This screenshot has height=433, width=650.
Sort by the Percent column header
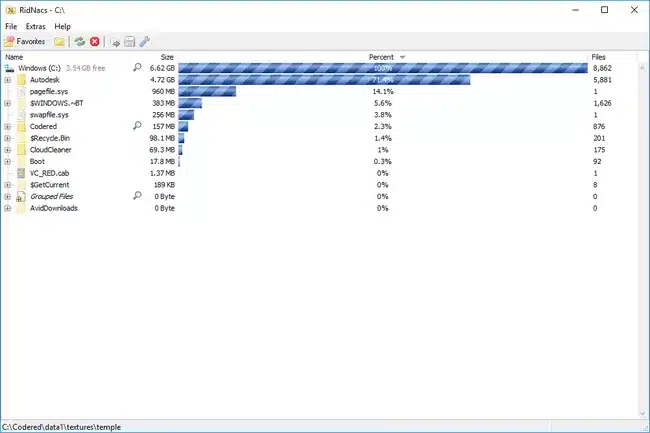click(381, 57)
